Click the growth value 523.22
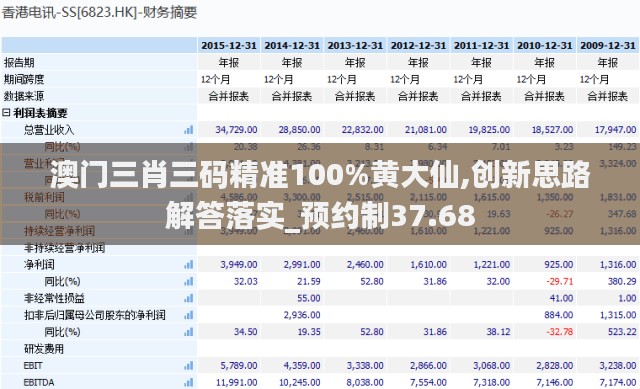 coord(622,332)
